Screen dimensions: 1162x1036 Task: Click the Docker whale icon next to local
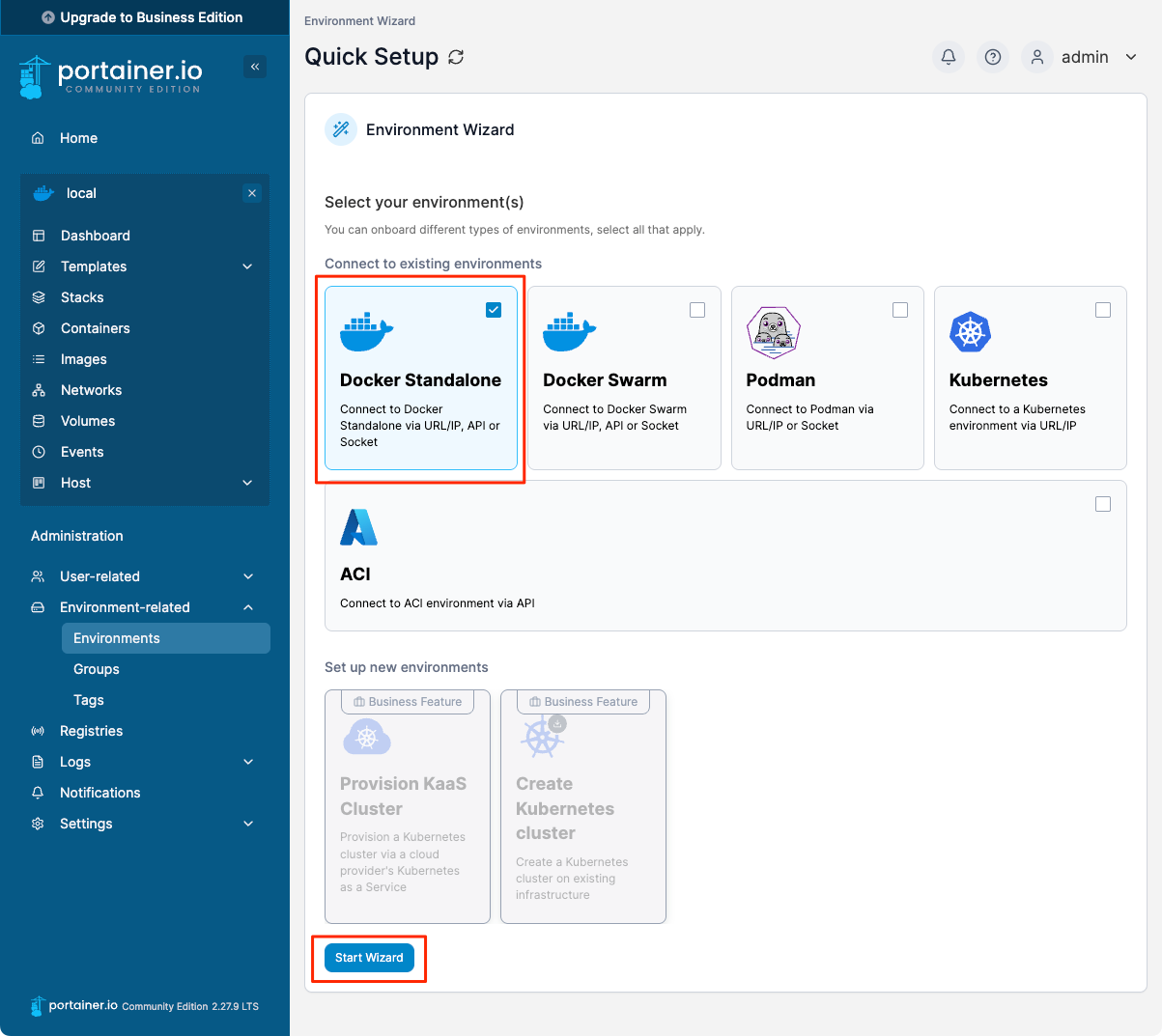[x=43, y=193]
